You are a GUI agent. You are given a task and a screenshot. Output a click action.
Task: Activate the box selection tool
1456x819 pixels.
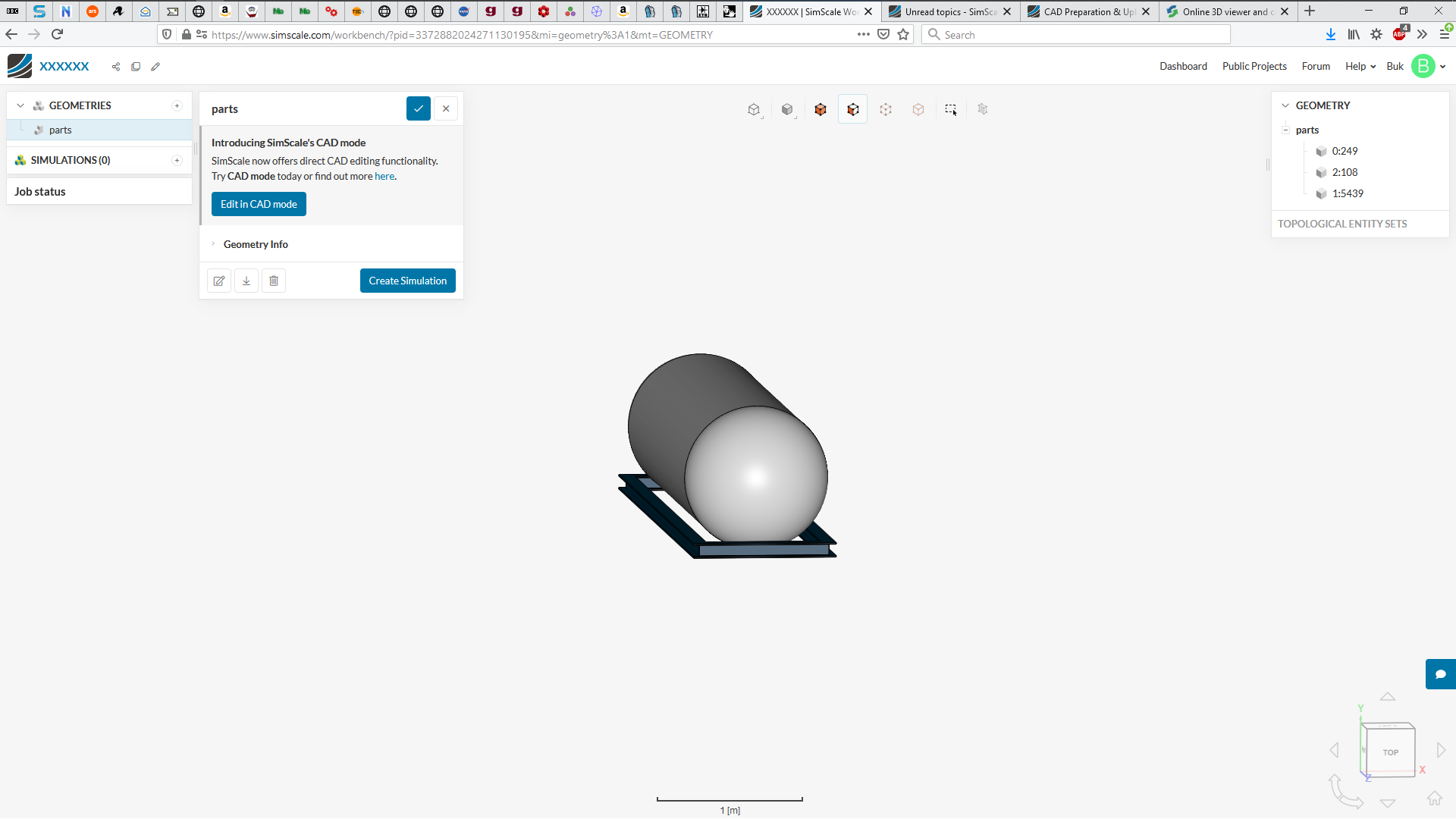[x=950, y=109]
